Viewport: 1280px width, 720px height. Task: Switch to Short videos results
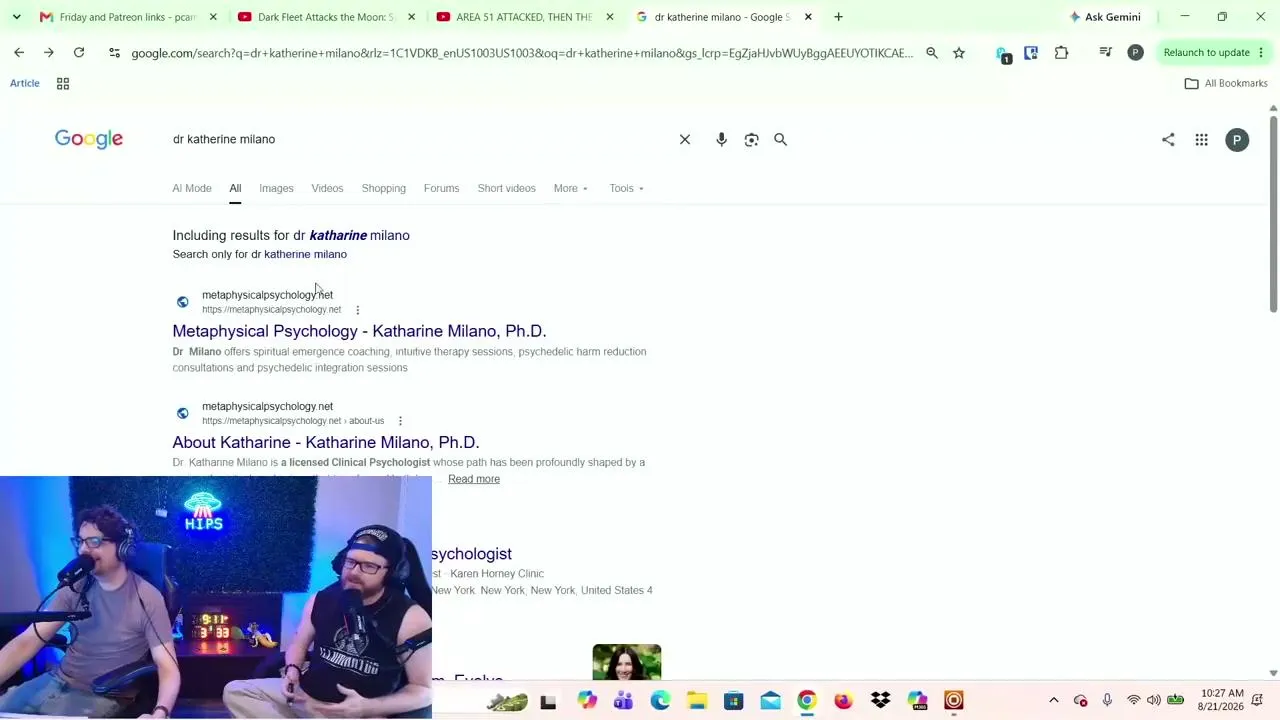pos(506,188)
